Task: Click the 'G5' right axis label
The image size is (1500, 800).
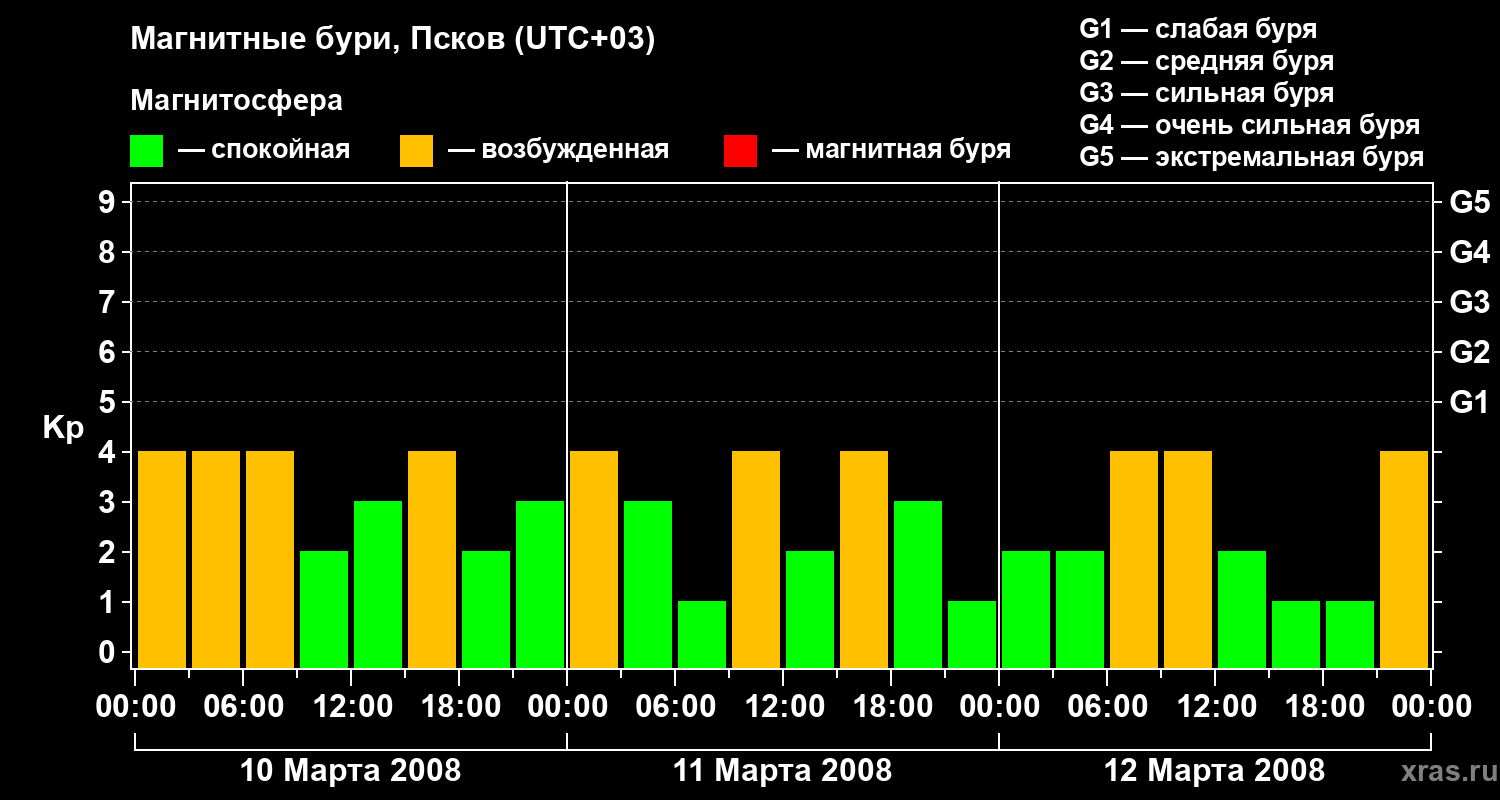Action: [1469, 202]
